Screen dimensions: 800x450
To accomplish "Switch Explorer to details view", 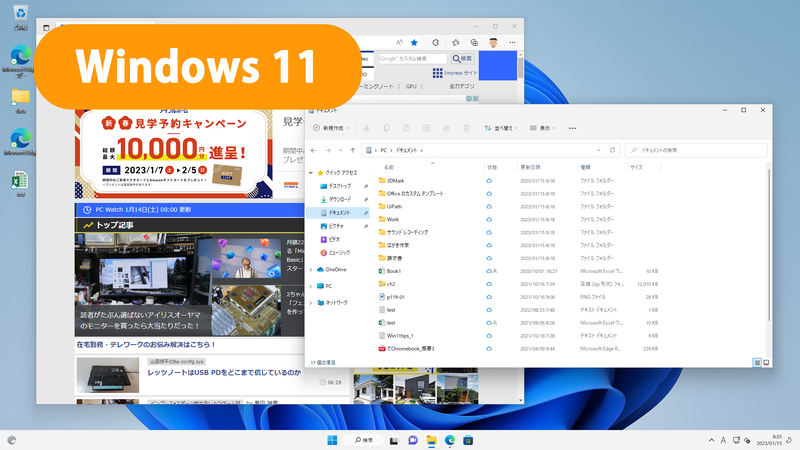I will click(x=757, y=362).
